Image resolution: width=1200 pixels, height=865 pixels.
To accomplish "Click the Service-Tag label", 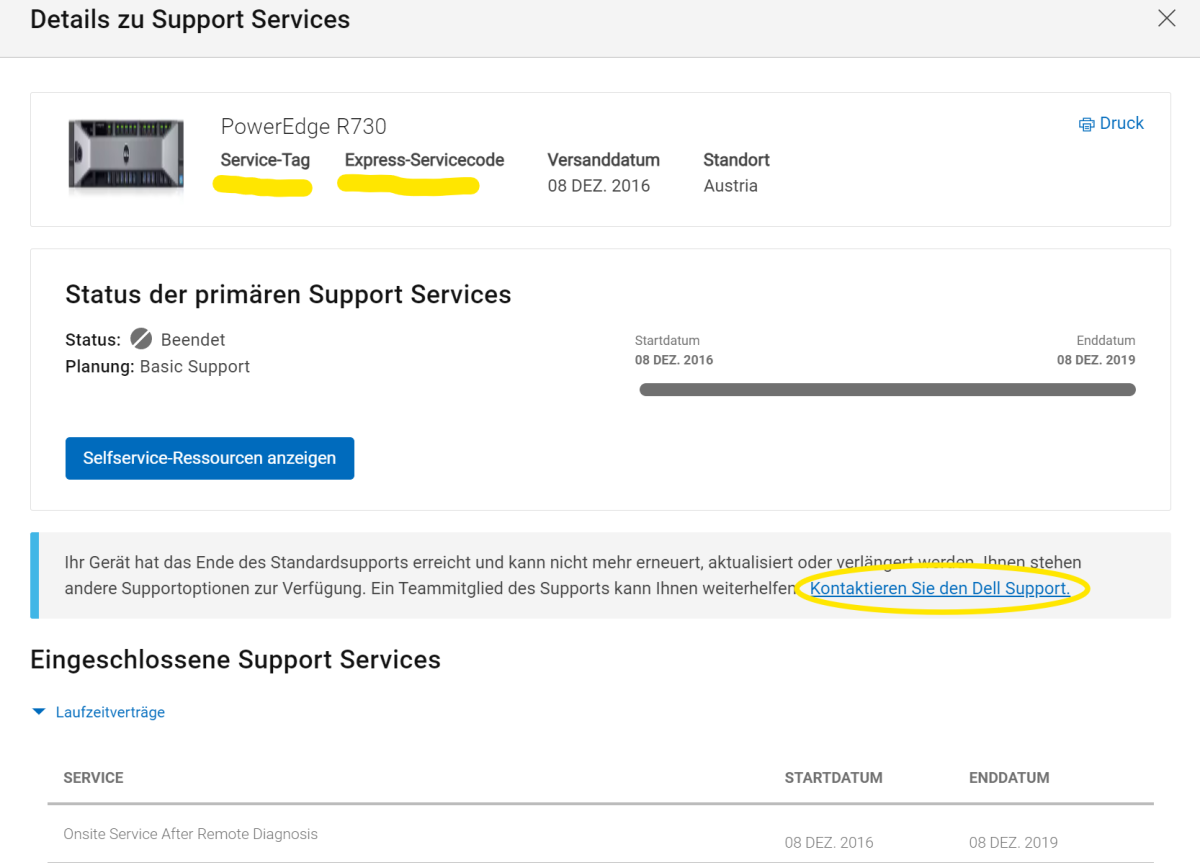I will click(265, 160).
